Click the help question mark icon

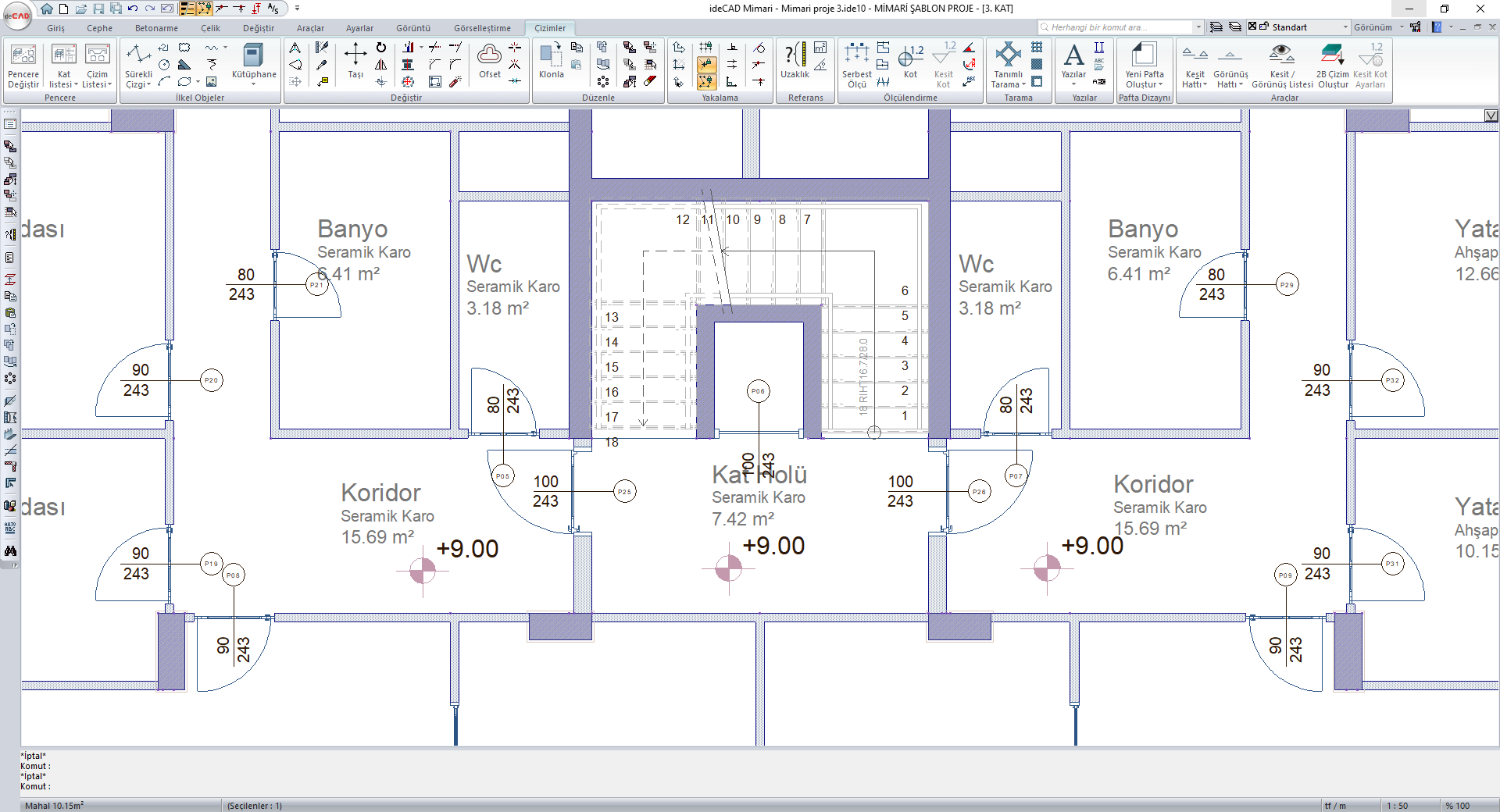coord(1437,27)
